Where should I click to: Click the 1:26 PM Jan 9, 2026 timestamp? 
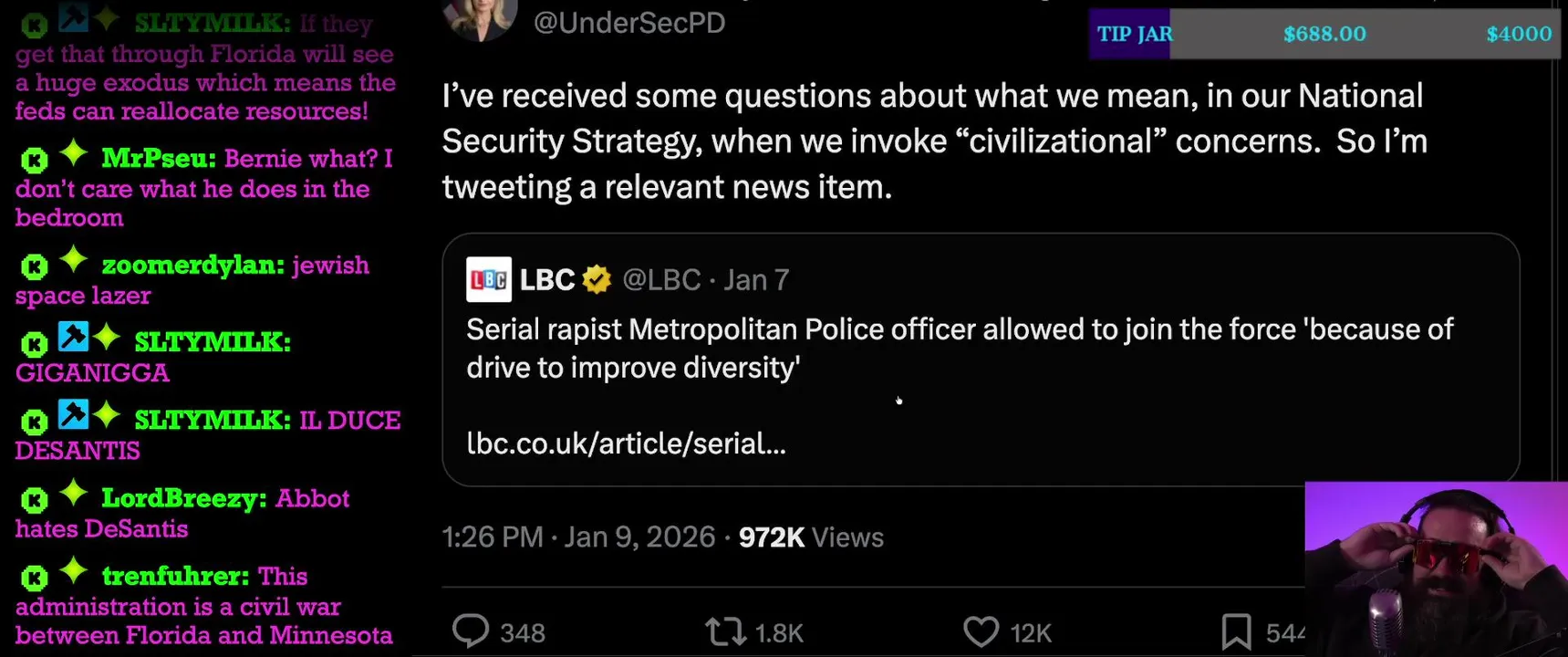[578, 537]
